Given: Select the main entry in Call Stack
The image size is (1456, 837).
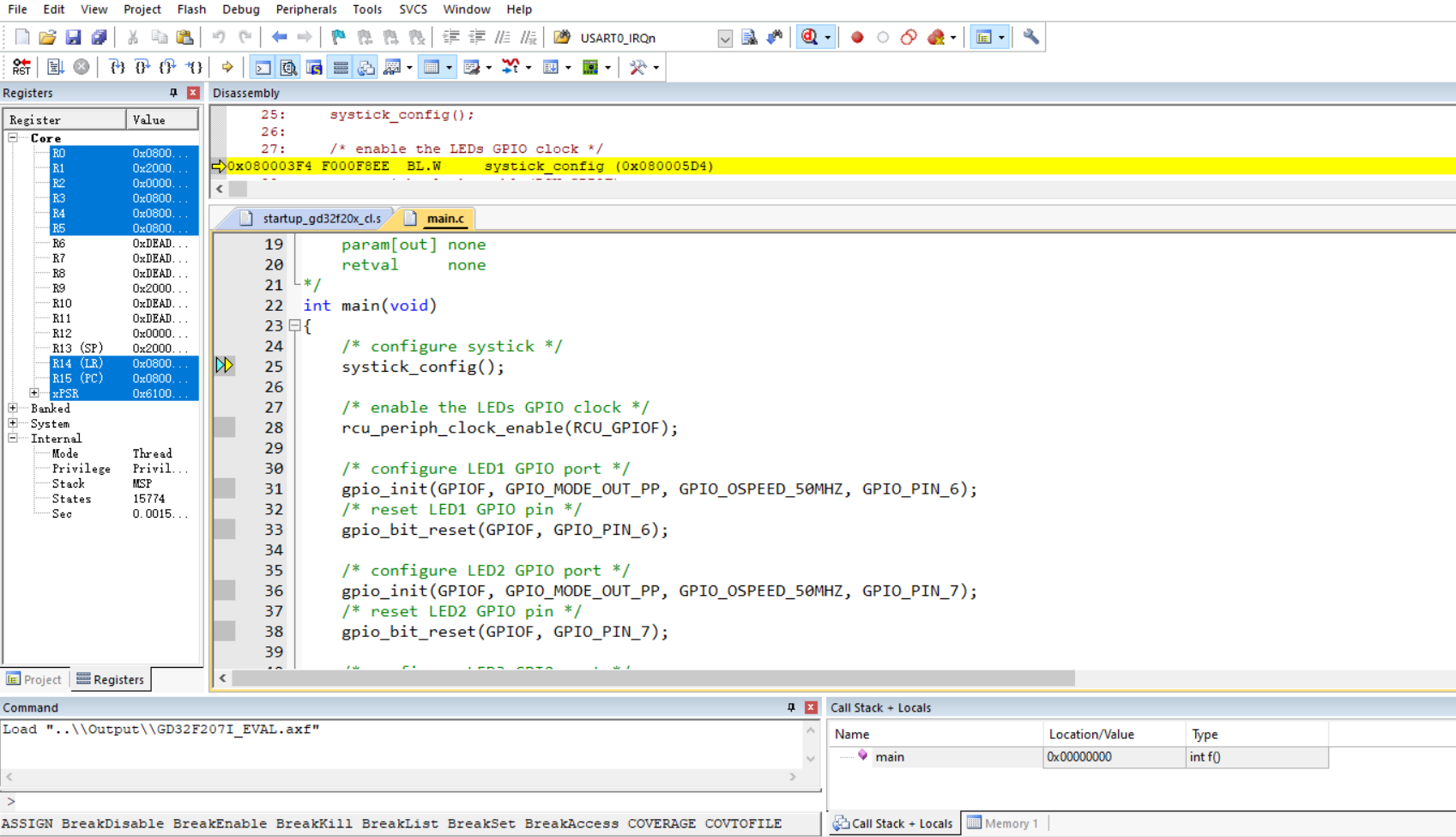Looking at the screenshot, I should [889, 756].
